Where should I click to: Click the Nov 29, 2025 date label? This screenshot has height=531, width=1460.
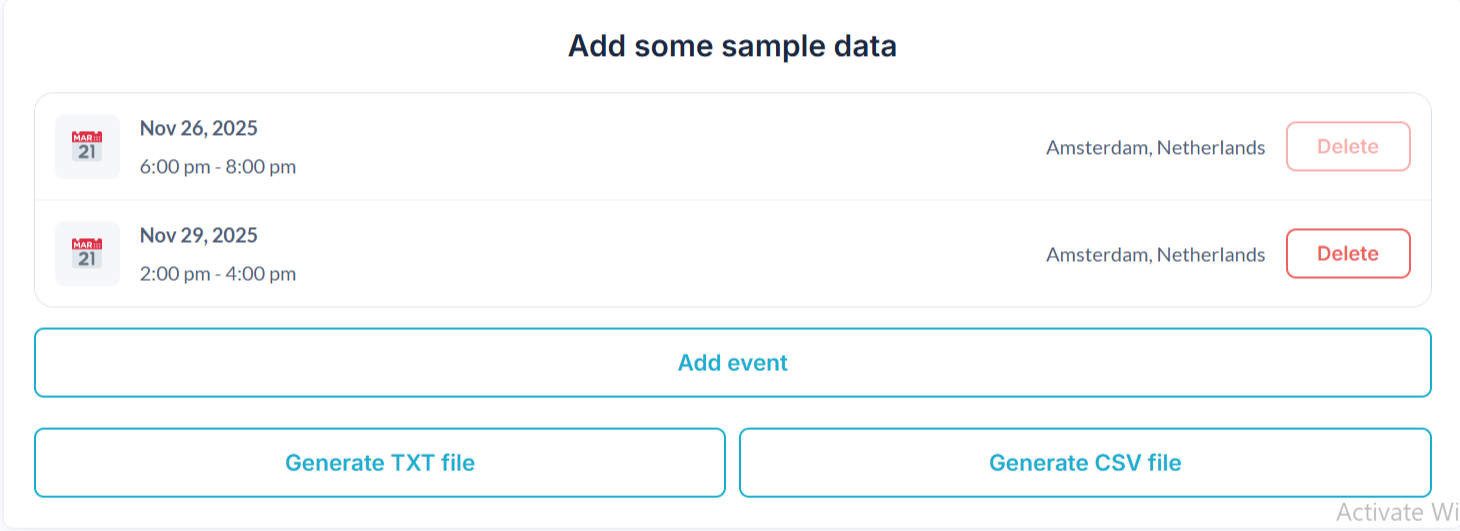click(x=198, y=235)
